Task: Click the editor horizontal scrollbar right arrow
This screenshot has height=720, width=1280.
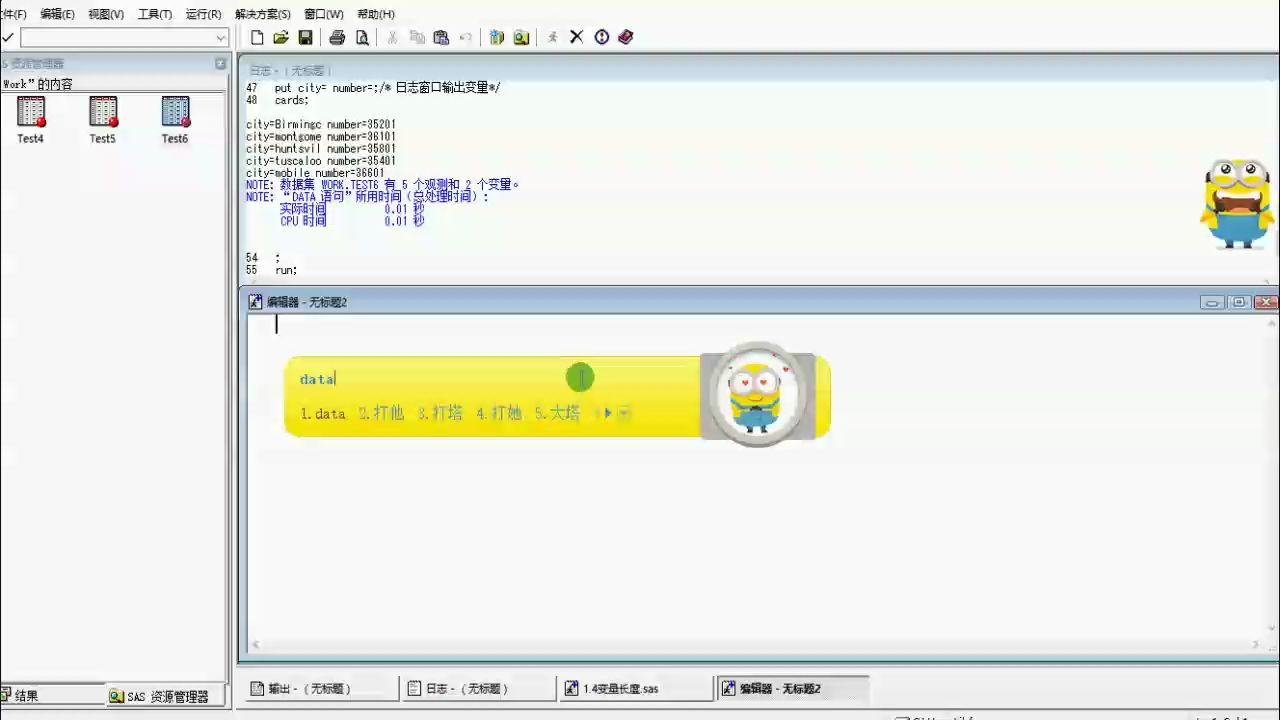Action: [1256, 645]
